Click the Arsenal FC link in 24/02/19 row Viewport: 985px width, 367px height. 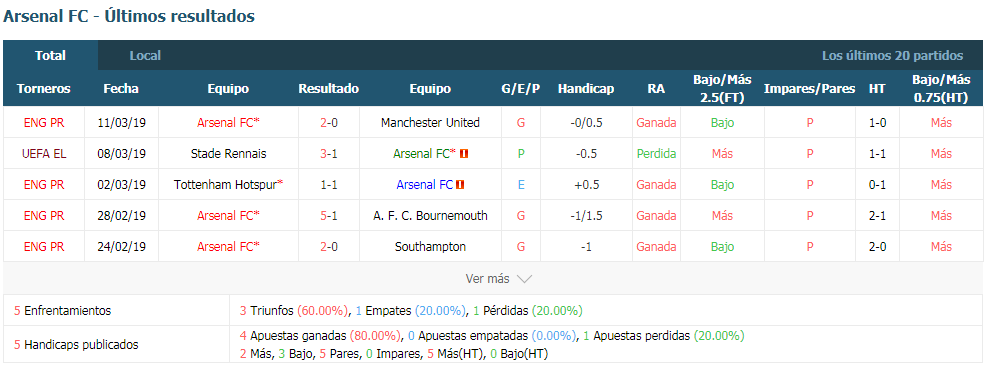pos(228,246)
